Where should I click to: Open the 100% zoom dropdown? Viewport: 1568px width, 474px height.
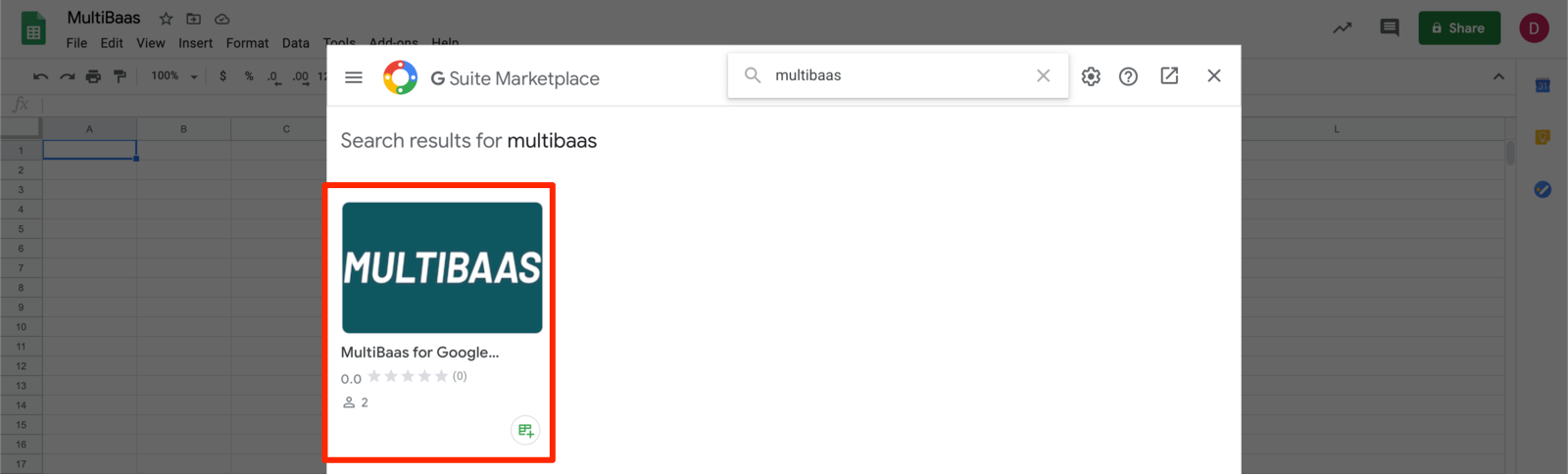click(174, 76)
